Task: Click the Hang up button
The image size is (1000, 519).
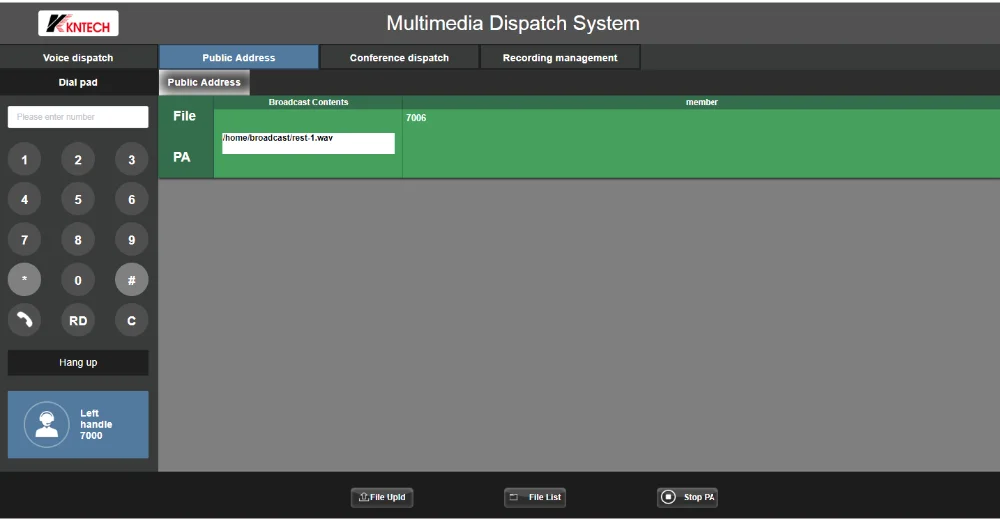Action: point(78,363)
